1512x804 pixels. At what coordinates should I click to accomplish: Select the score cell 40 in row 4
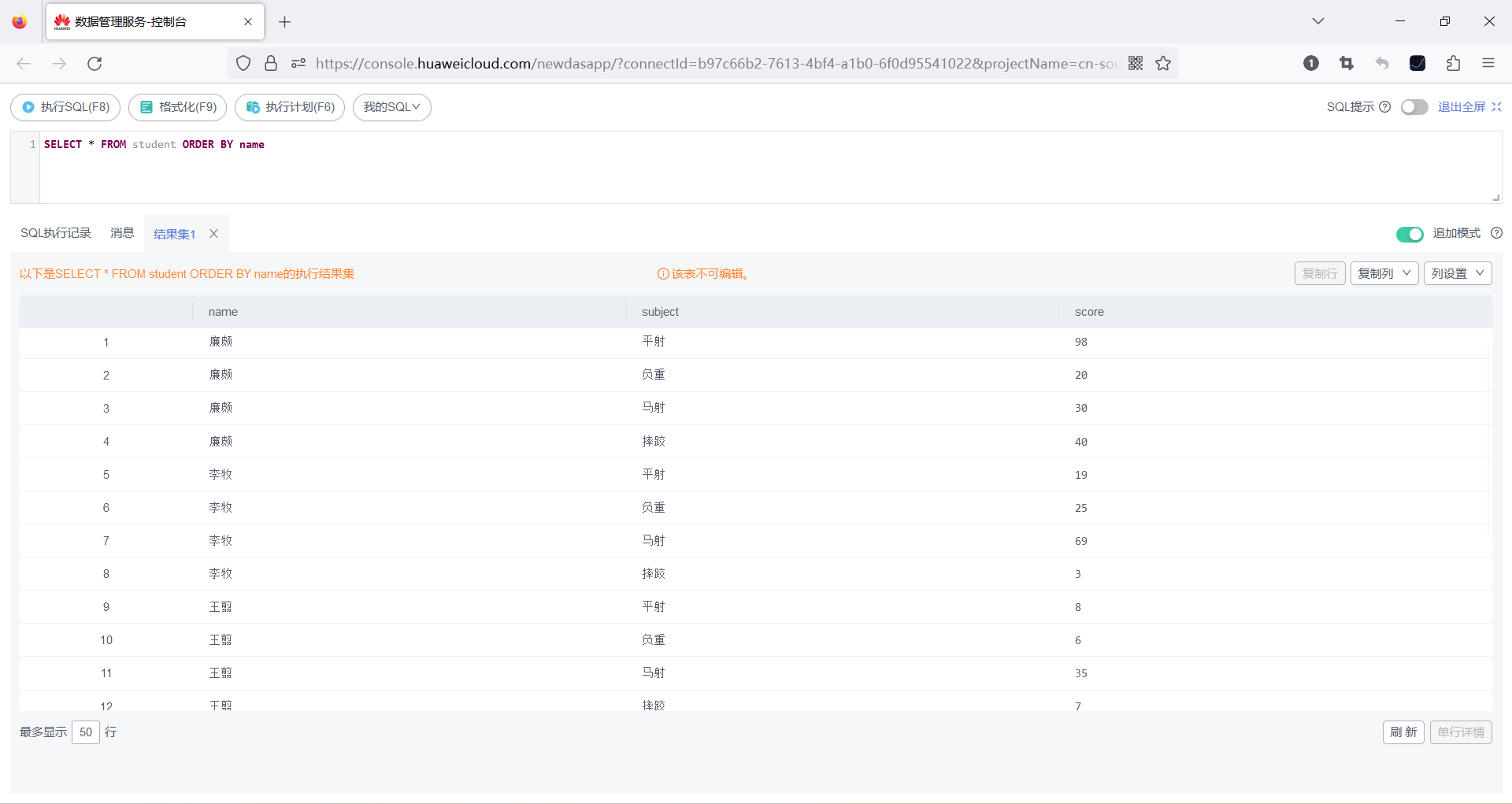tap(1276, 442)
